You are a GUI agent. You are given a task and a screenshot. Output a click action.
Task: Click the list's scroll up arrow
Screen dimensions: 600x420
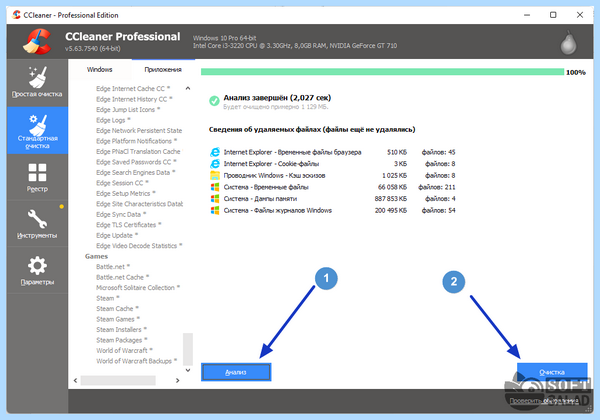tap(188, 88)
